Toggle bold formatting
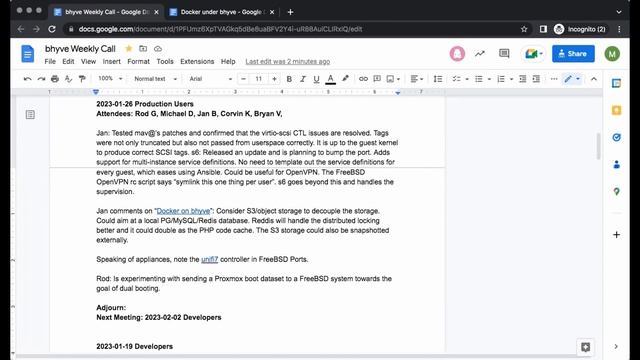The width and height of the screenshot is (640, 360). point(289,79)
